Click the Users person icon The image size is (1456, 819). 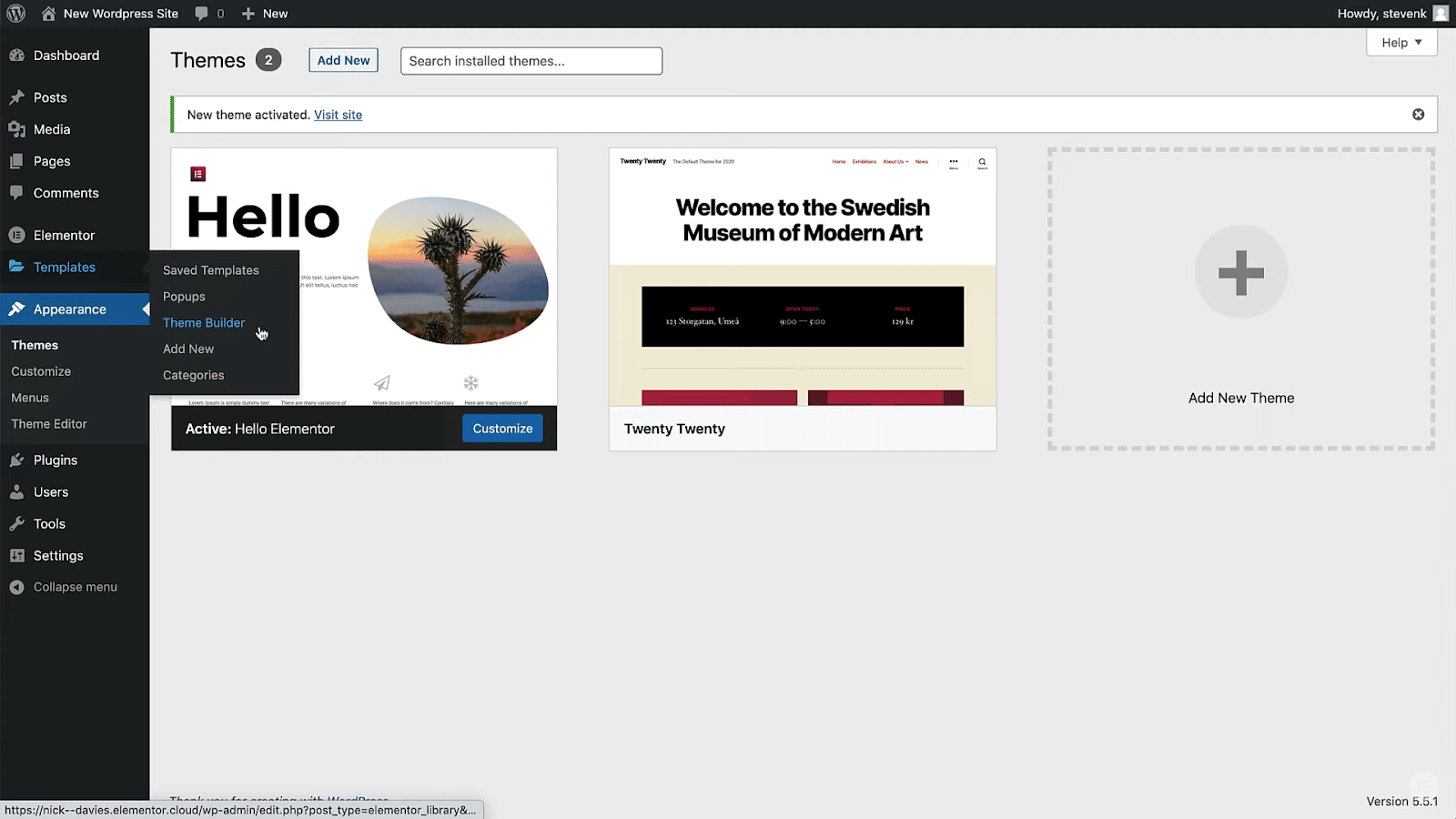click(16, 492)
